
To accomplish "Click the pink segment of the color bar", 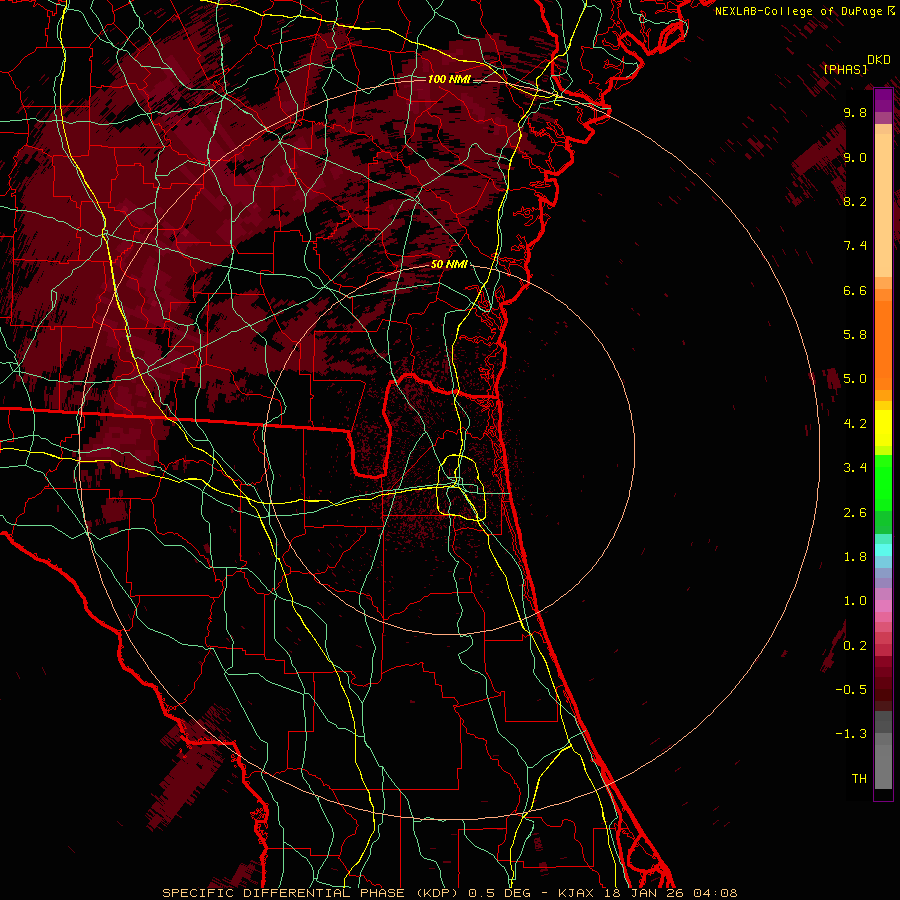I will 883,606.
